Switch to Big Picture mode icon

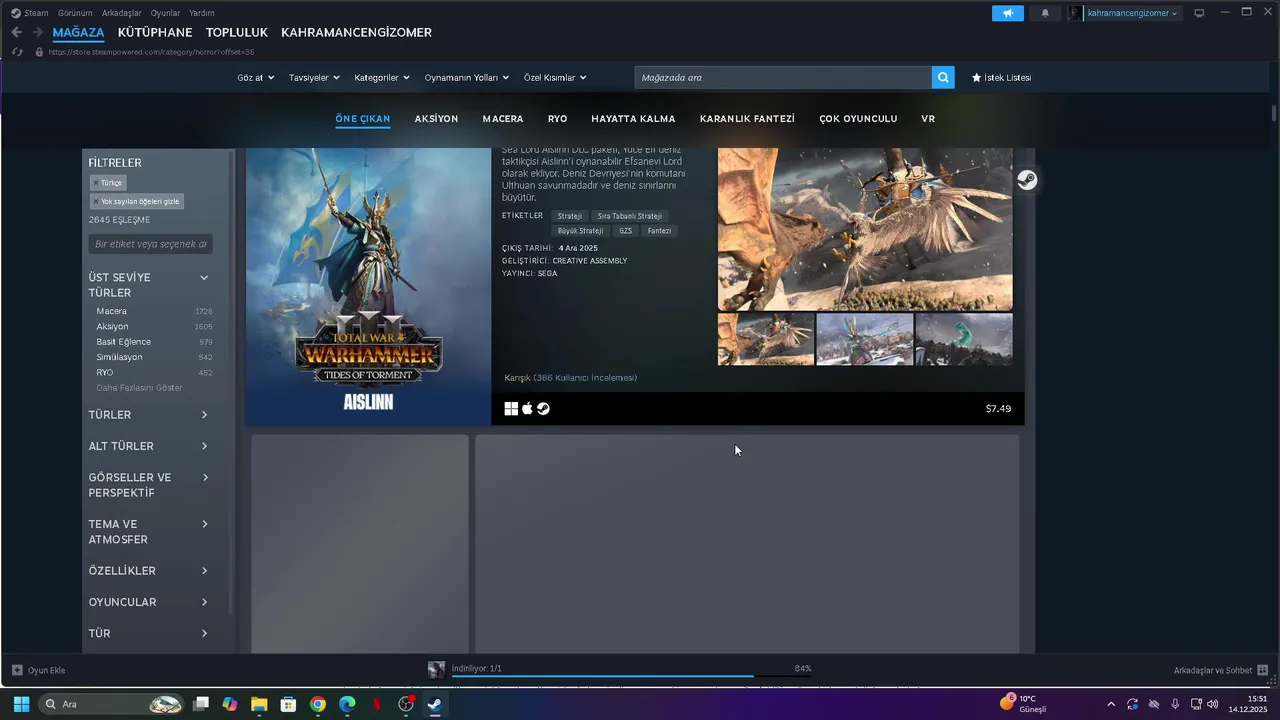(1200, 13)
